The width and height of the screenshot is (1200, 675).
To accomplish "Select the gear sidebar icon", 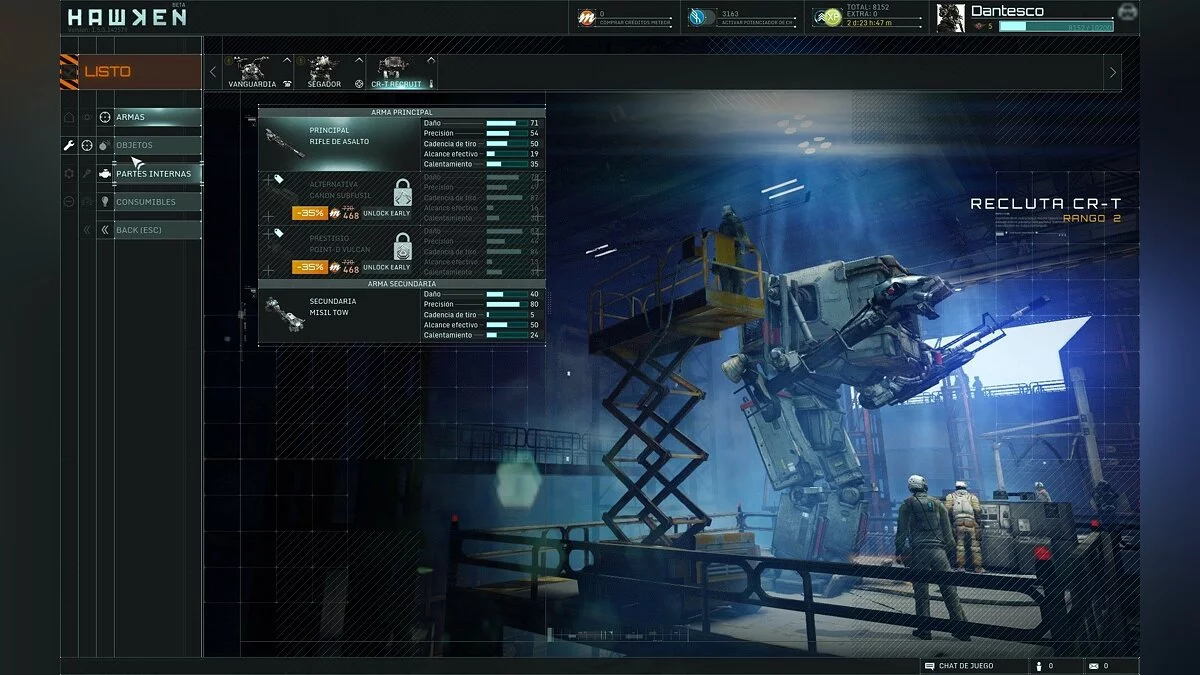I will 69,173.
